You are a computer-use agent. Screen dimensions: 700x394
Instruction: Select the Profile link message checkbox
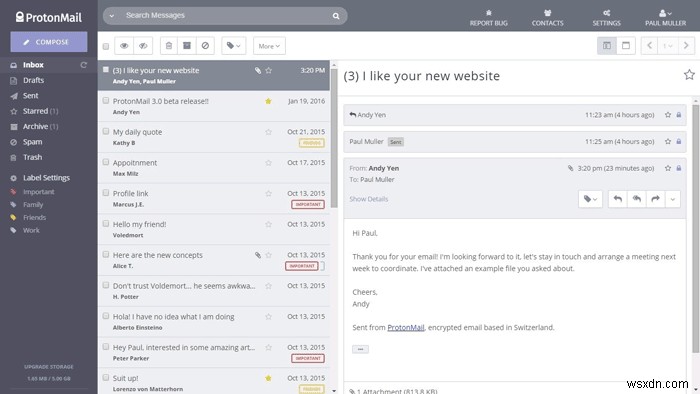coord(106,193)
